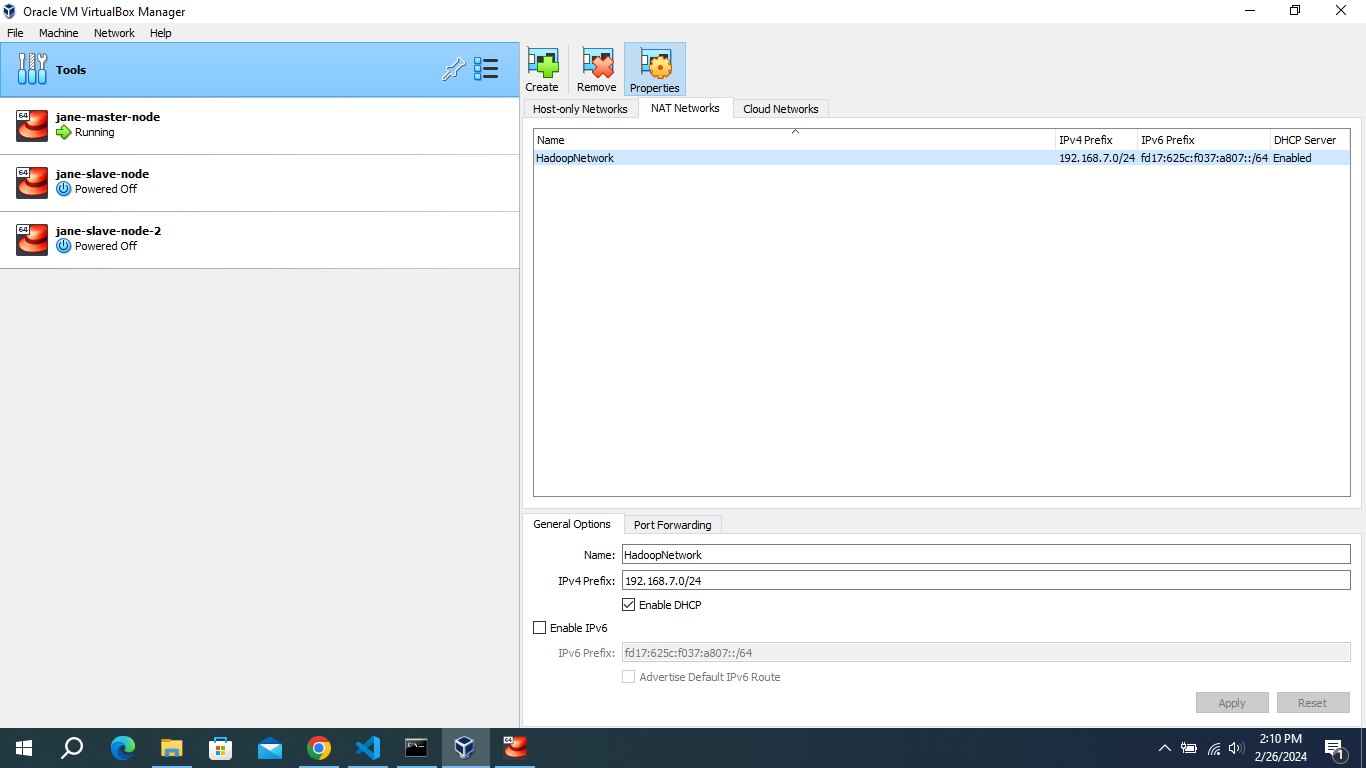1366x768 pixels.
Task: Select the jane-slave-node-2 machine icon
Action: click(x=32, y=239)
